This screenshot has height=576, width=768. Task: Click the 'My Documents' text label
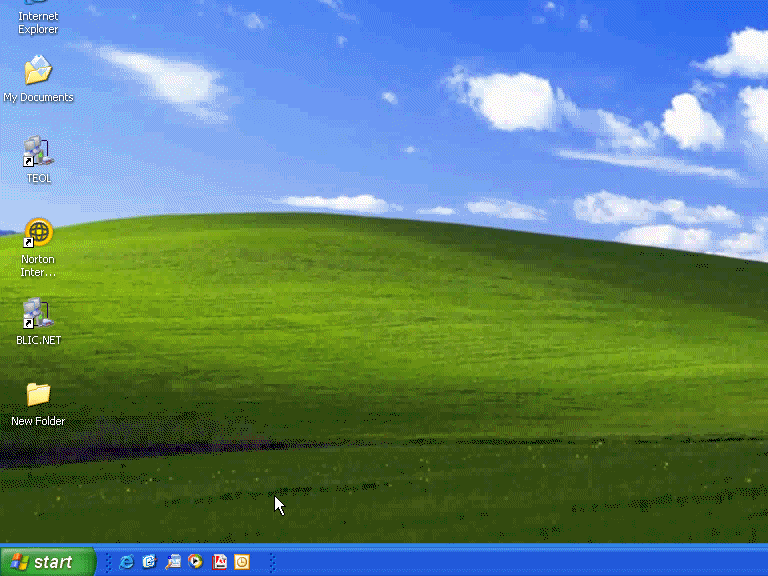click(38, 98)
